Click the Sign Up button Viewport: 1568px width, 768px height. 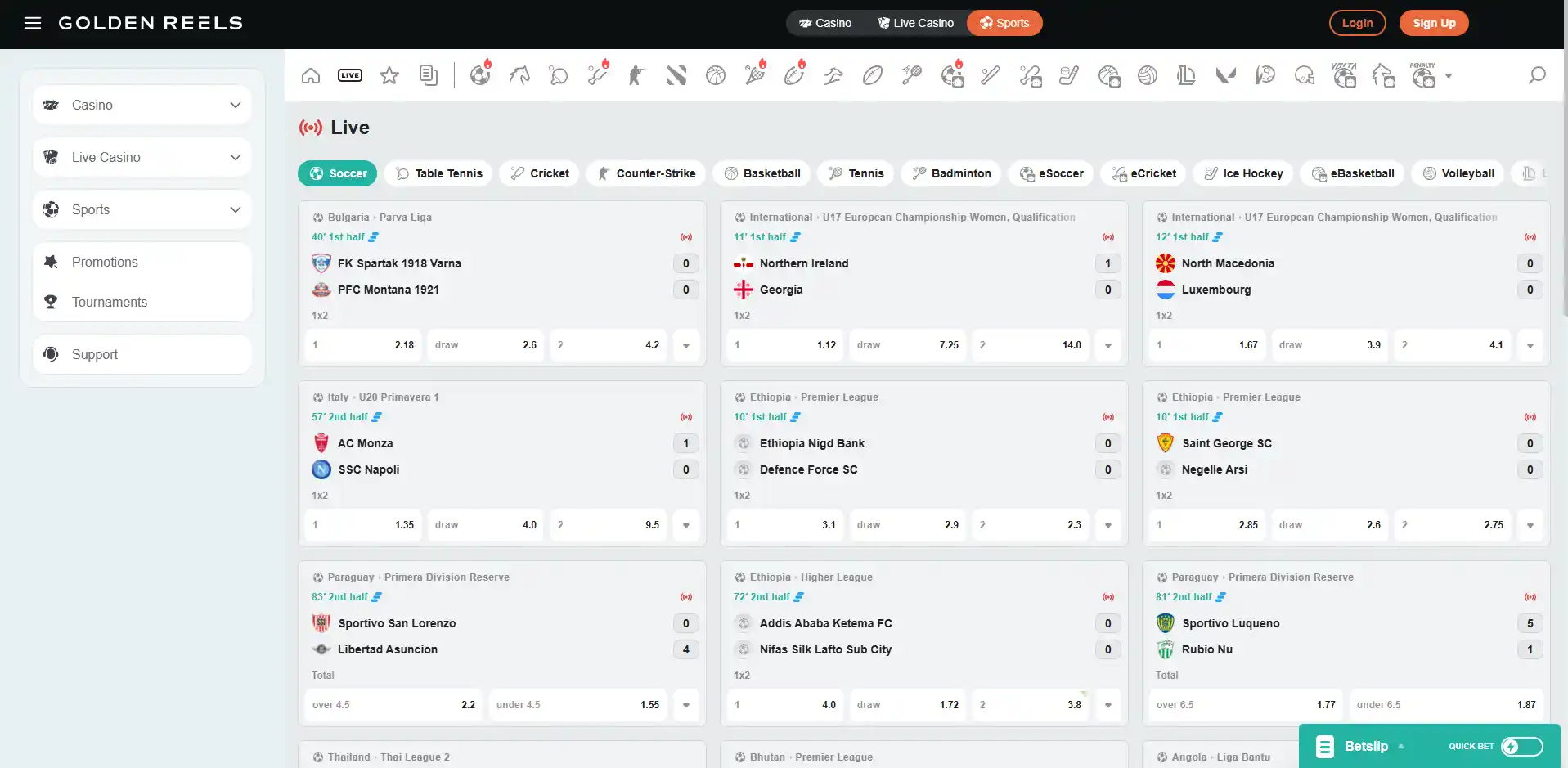(x=1435, y=23)
